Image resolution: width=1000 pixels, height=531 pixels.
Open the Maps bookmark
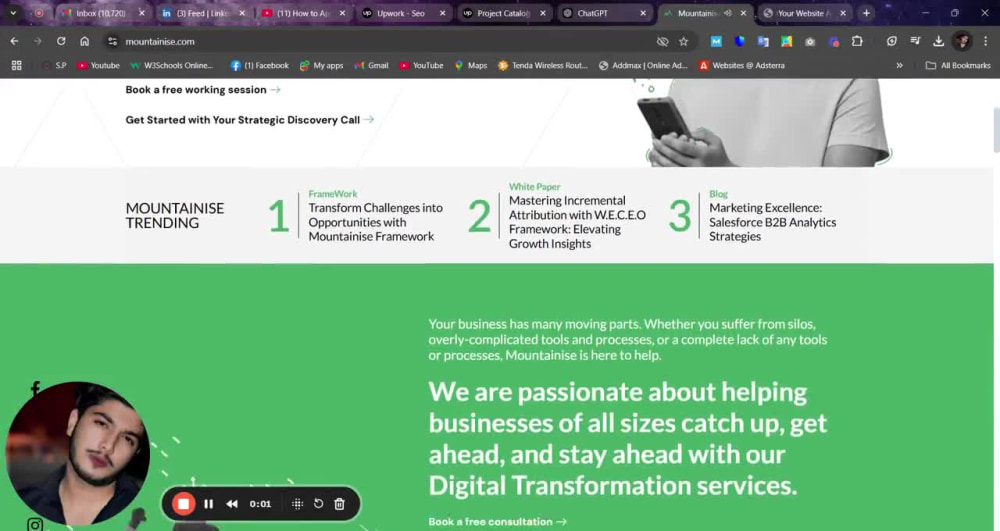tap(471, 66)
